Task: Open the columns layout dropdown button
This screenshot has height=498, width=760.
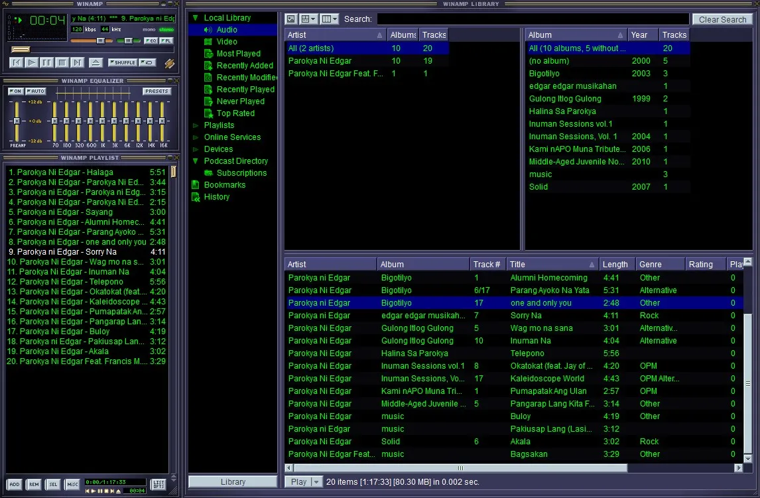Action: tap(329, 19)
